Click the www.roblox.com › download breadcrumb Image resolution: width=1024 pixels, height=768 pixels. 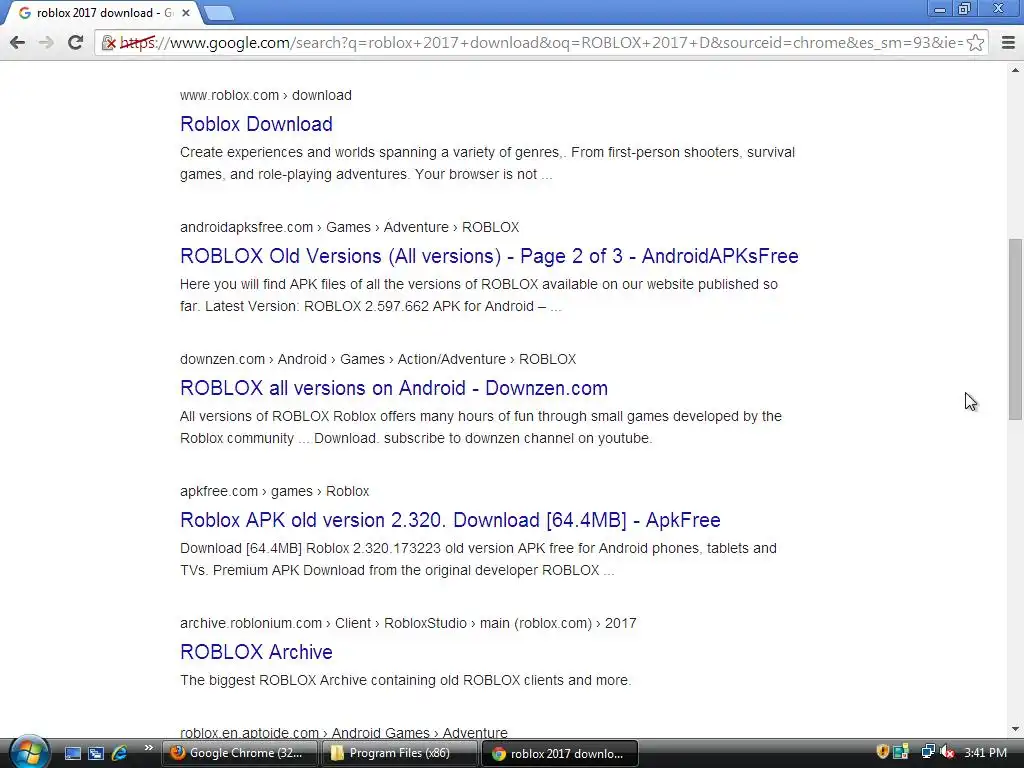click(x=266, y=95)
